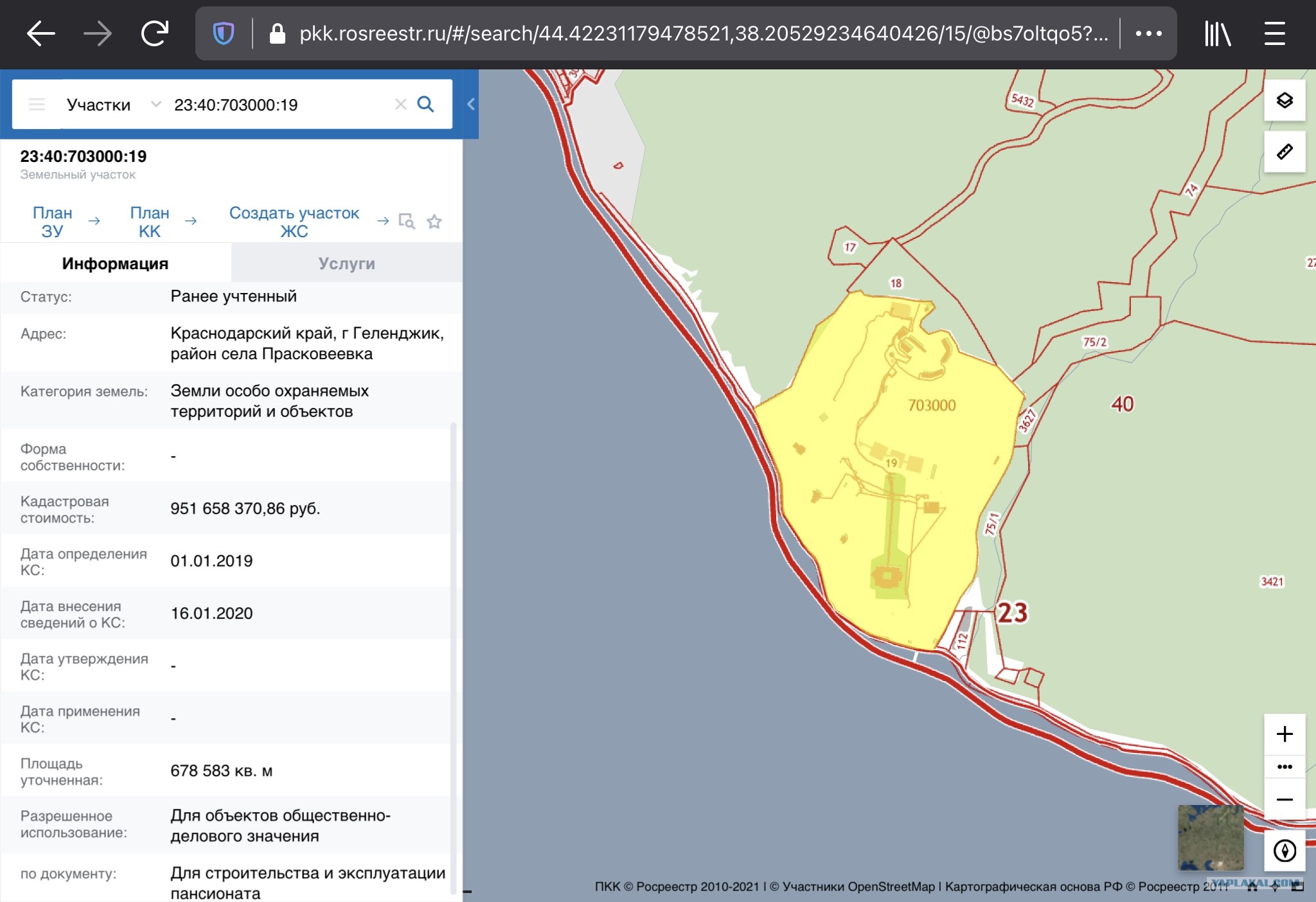Click the Для объектов общественно-делового значения value
This screenshot has width=1316, height=902.
coord(280,826)
